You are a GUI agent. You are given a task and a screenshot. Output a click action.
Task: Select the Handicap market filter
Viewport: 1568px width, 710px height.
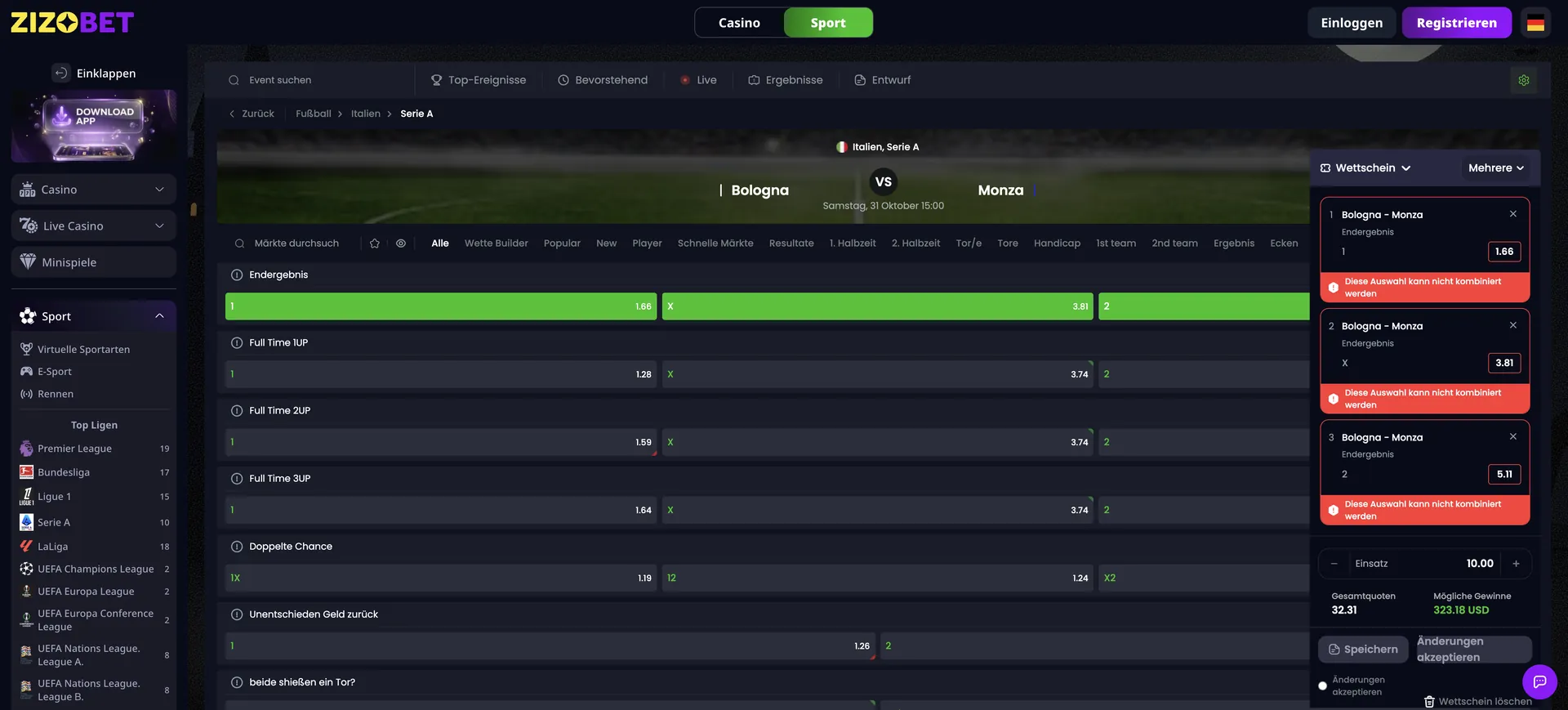pyautogui.click(x=1057, y=243)
